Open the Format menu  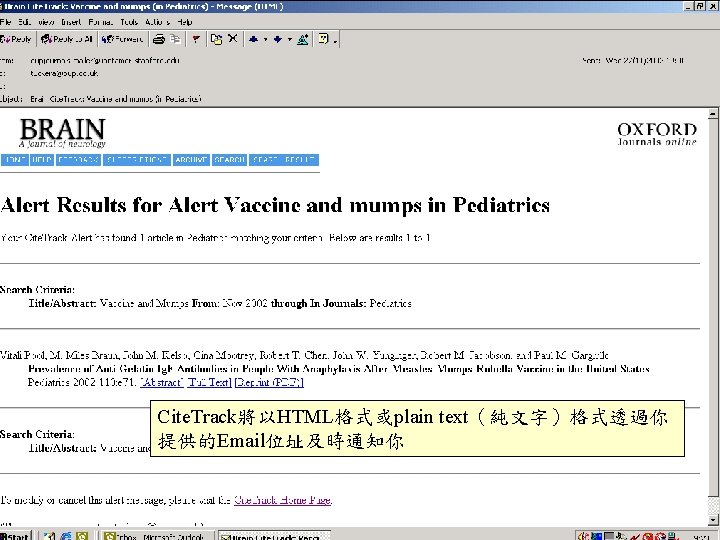point(101,22)
